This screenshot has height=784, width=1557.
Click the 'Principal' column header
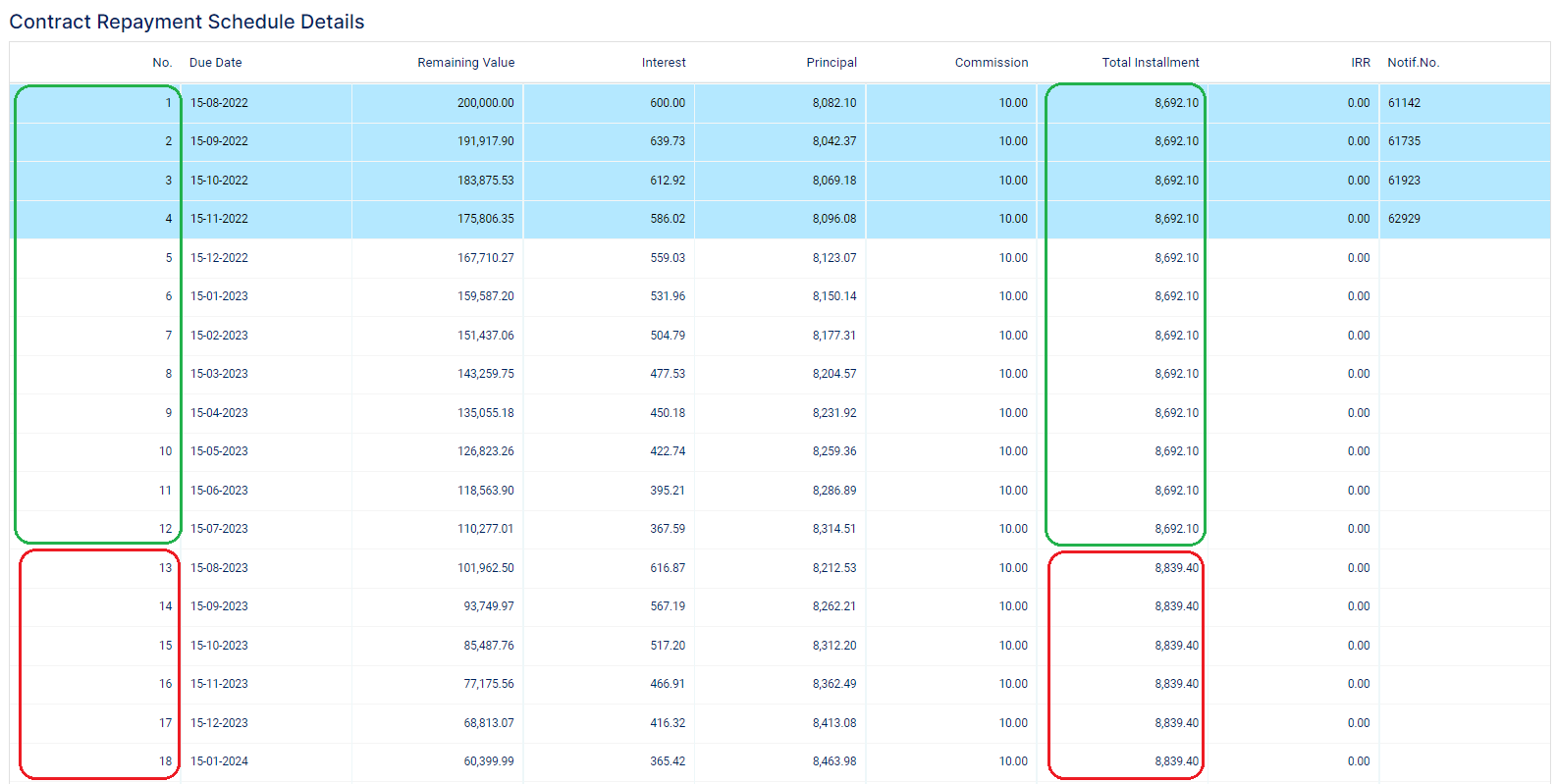tap(832, 63)
